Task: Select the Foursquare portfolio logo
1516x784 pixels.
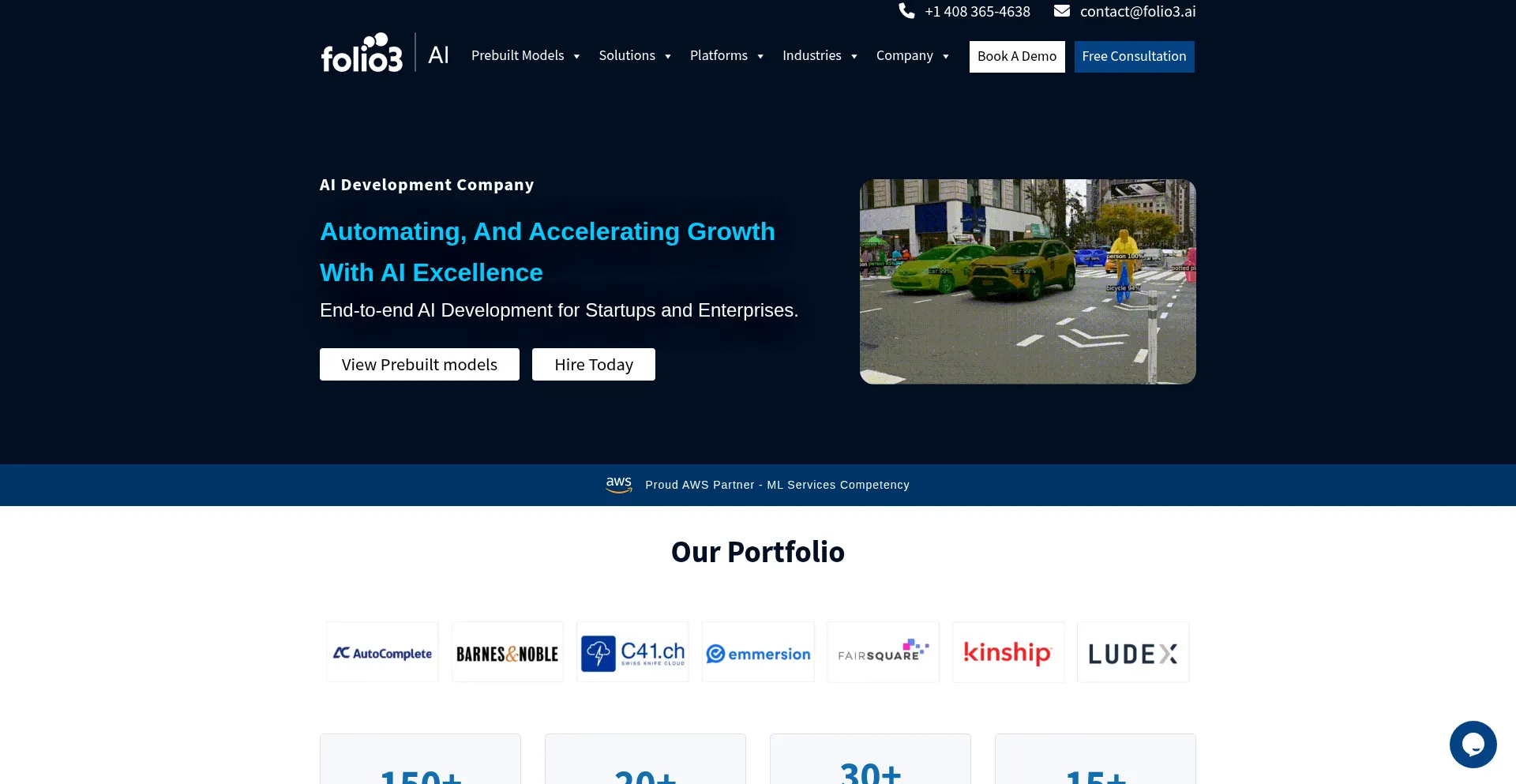Action: pyautogui.click(x=883, y=652)
